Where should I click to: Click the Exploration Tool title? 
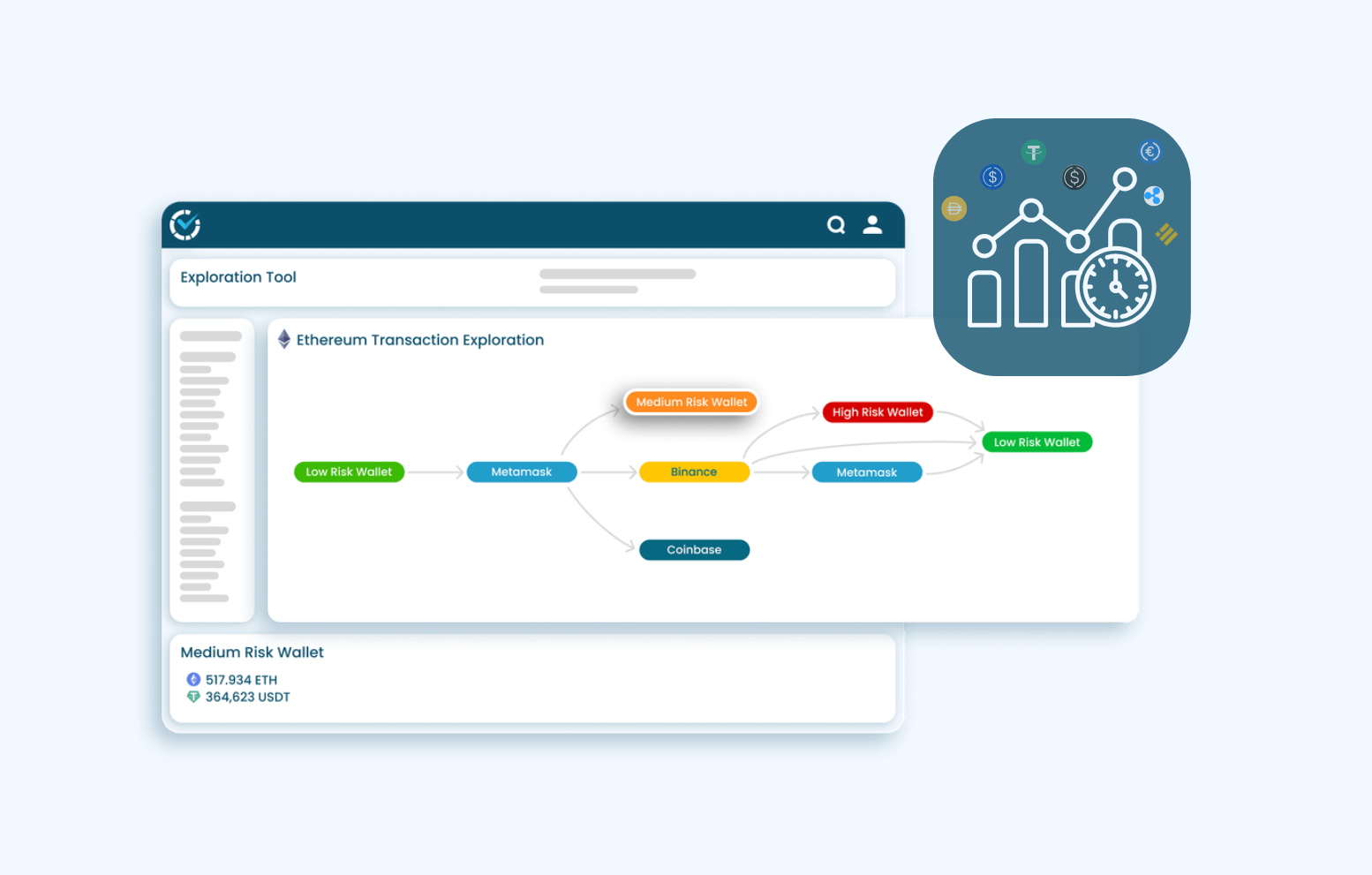(x=238, y=277)
